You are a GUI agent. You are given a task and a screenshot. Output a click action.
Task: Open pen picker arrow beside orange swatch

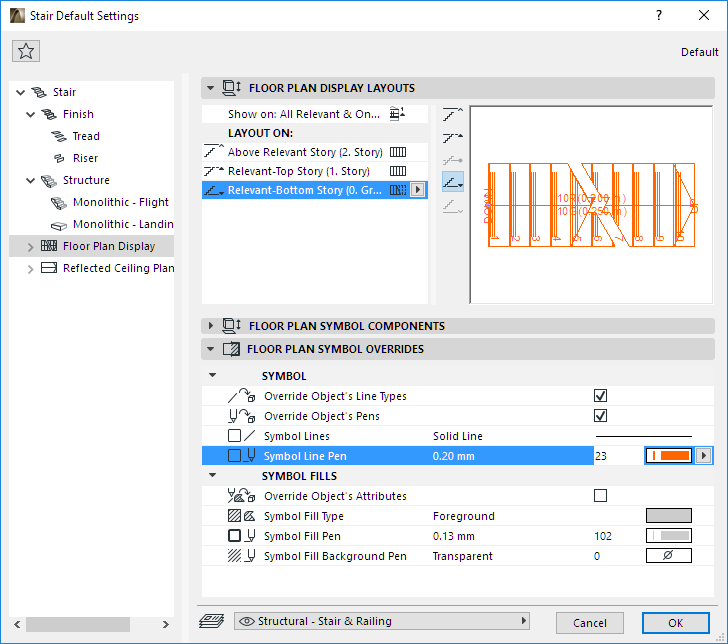(704, 456)
